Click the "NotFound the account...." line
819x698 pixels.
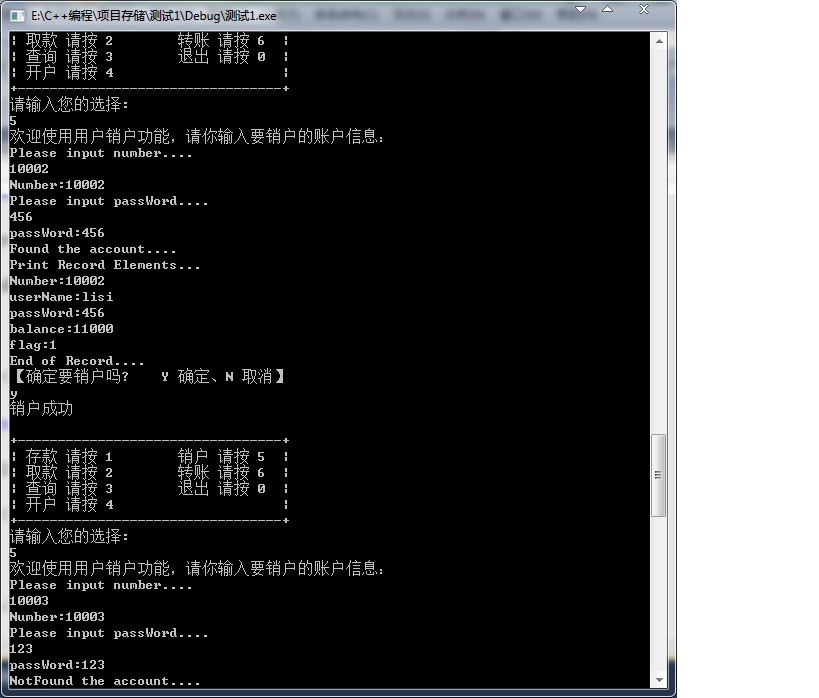pyautogui.click(x=104, y=681)
